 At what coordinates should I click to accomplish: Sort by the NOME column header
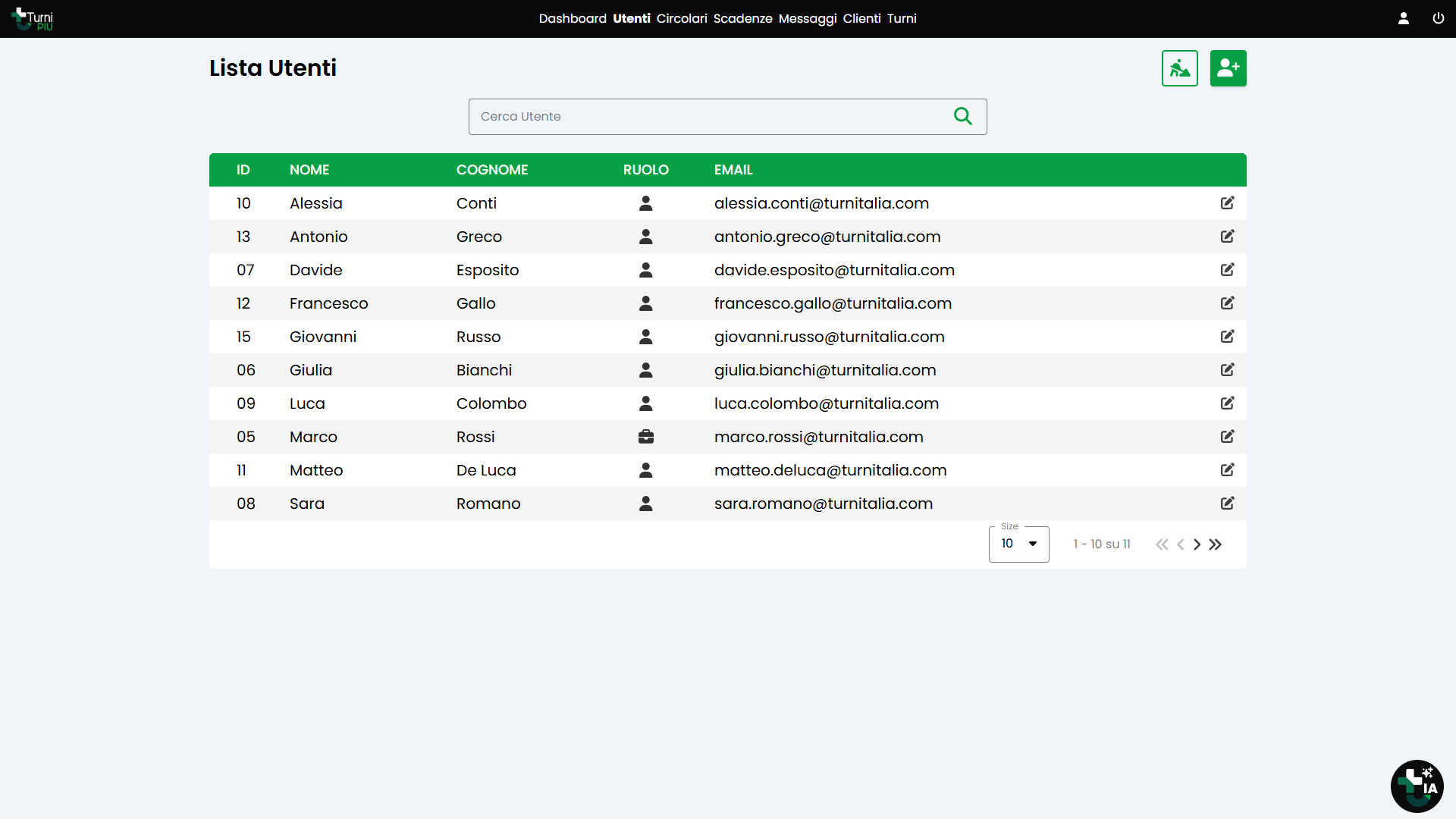(309, 170)
